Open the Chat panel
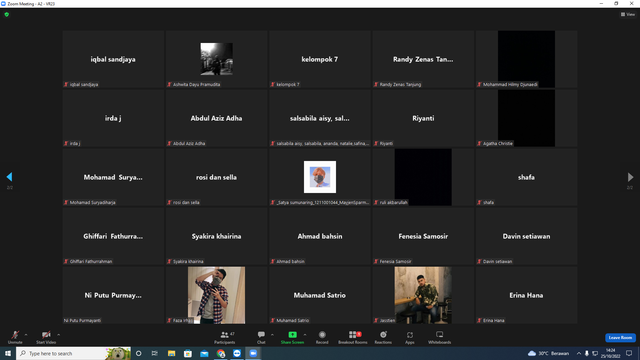The width and height of the screenshot is (640, 360). click(x=261, y=337)
